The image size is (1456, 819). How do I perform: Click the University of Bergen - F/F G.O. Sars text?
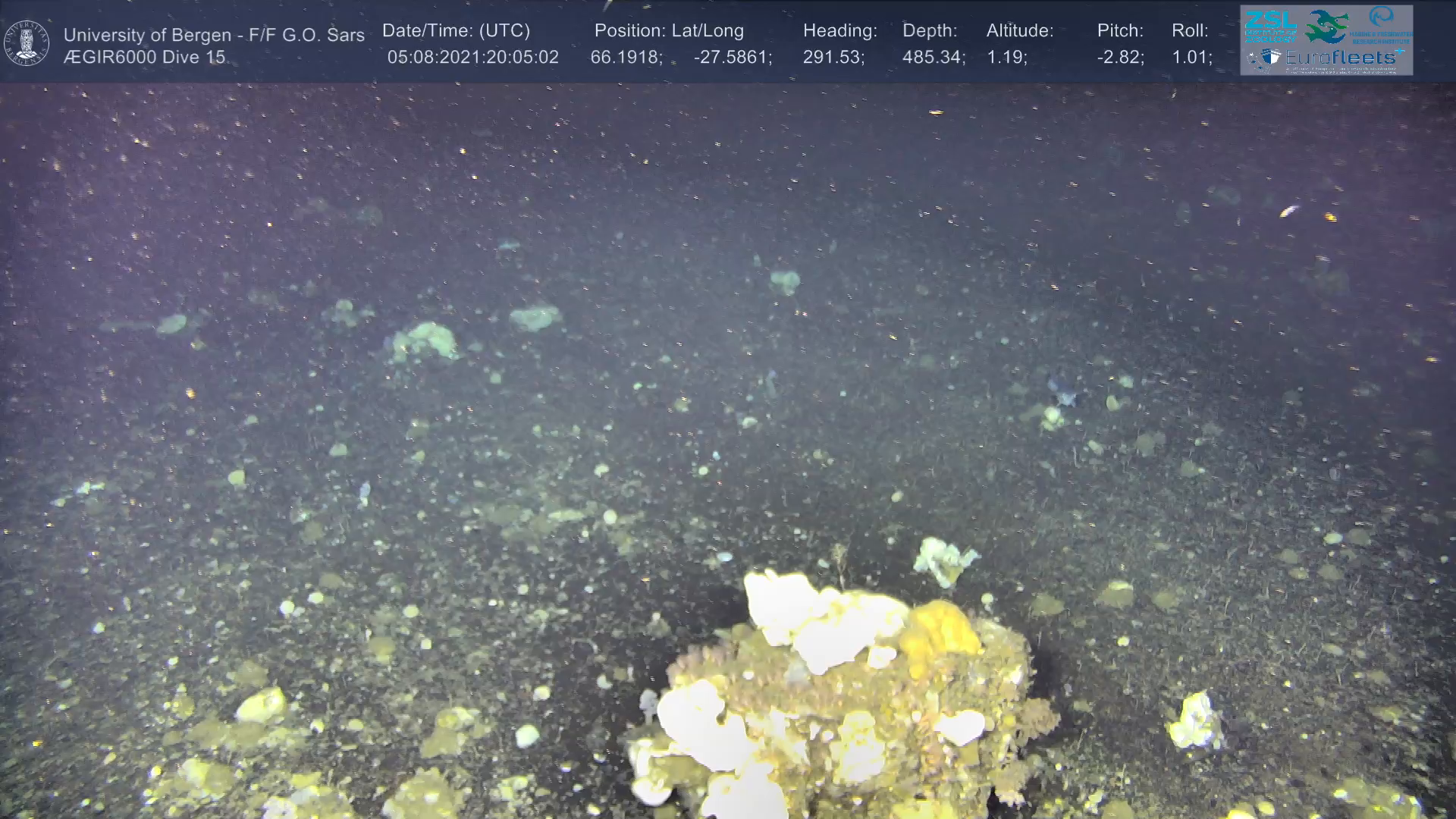pos(214,35)
